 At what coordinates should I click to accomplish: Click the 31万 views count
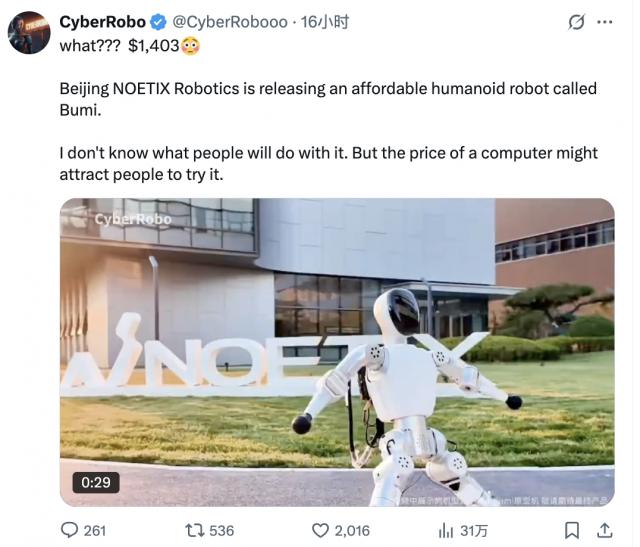474,531
